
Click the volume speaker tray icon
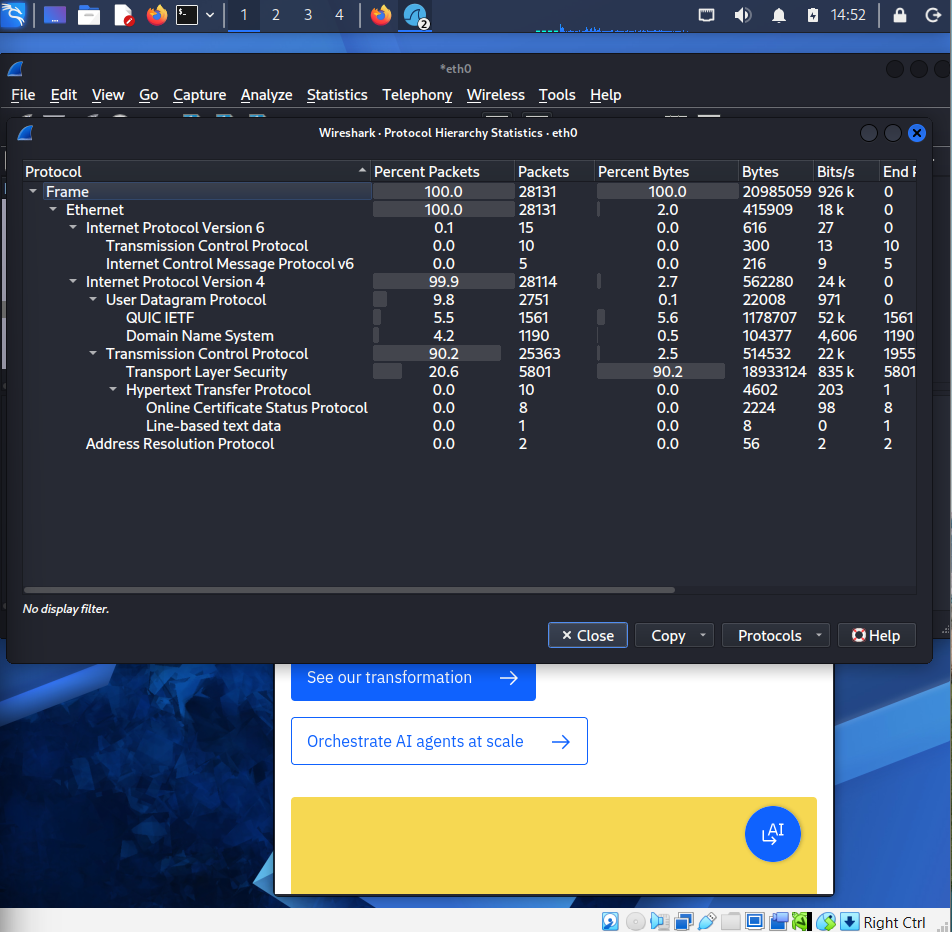(x=743, y=15)
